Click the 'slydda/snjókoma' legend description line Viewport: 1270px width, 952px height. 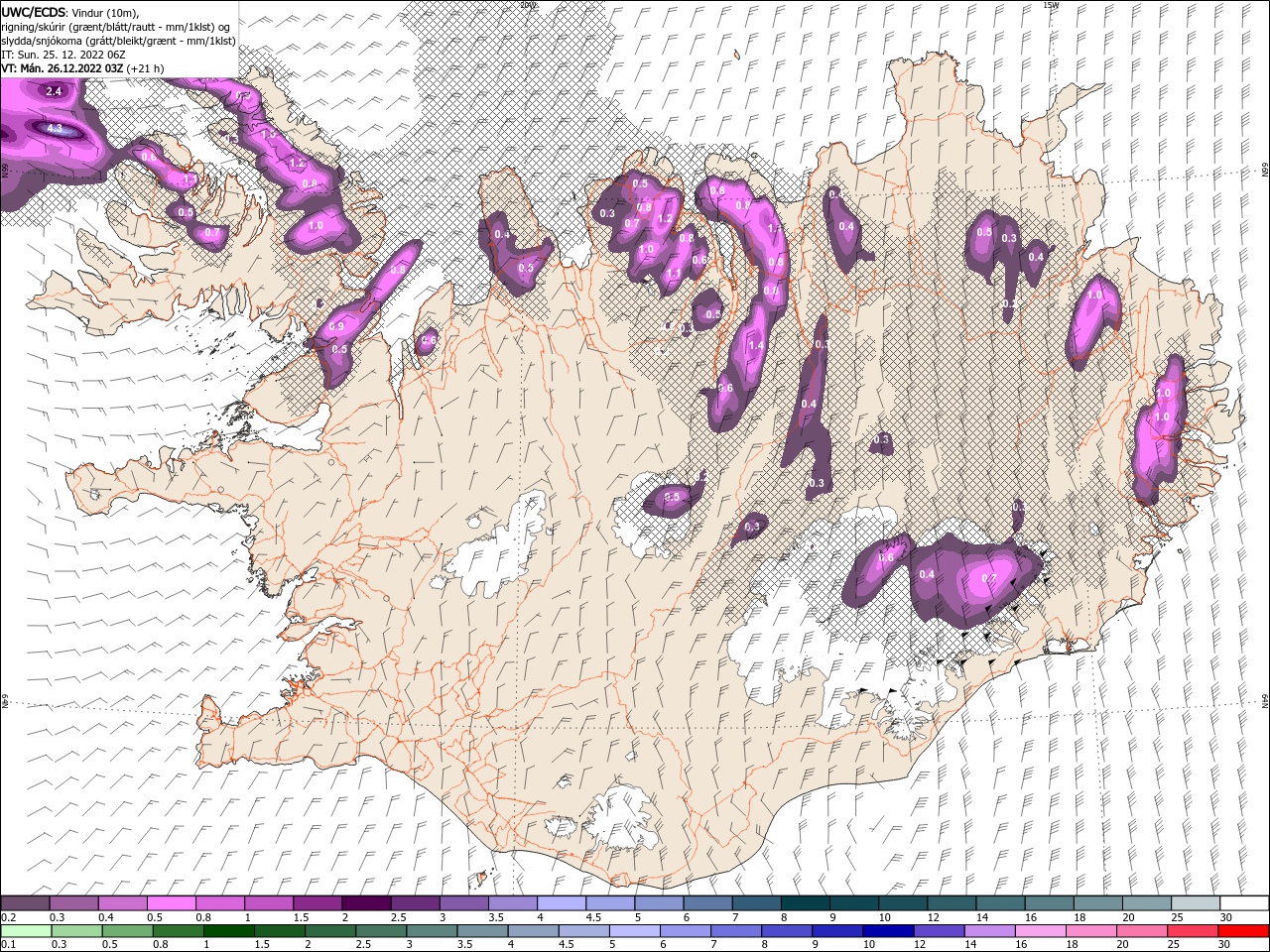click(x=118, y=41)
